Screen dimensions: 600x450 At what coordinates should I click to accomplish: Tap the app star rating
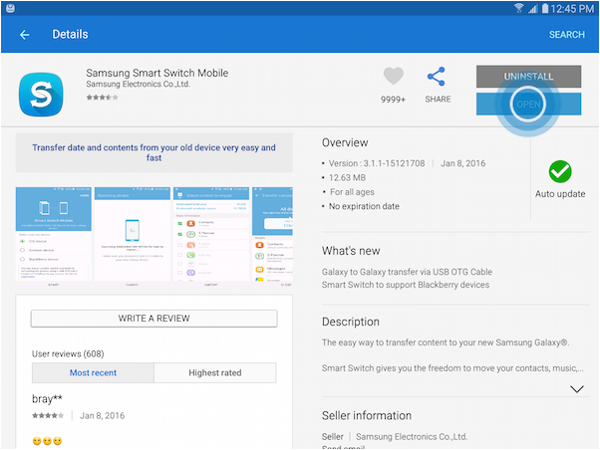(102, 97)
